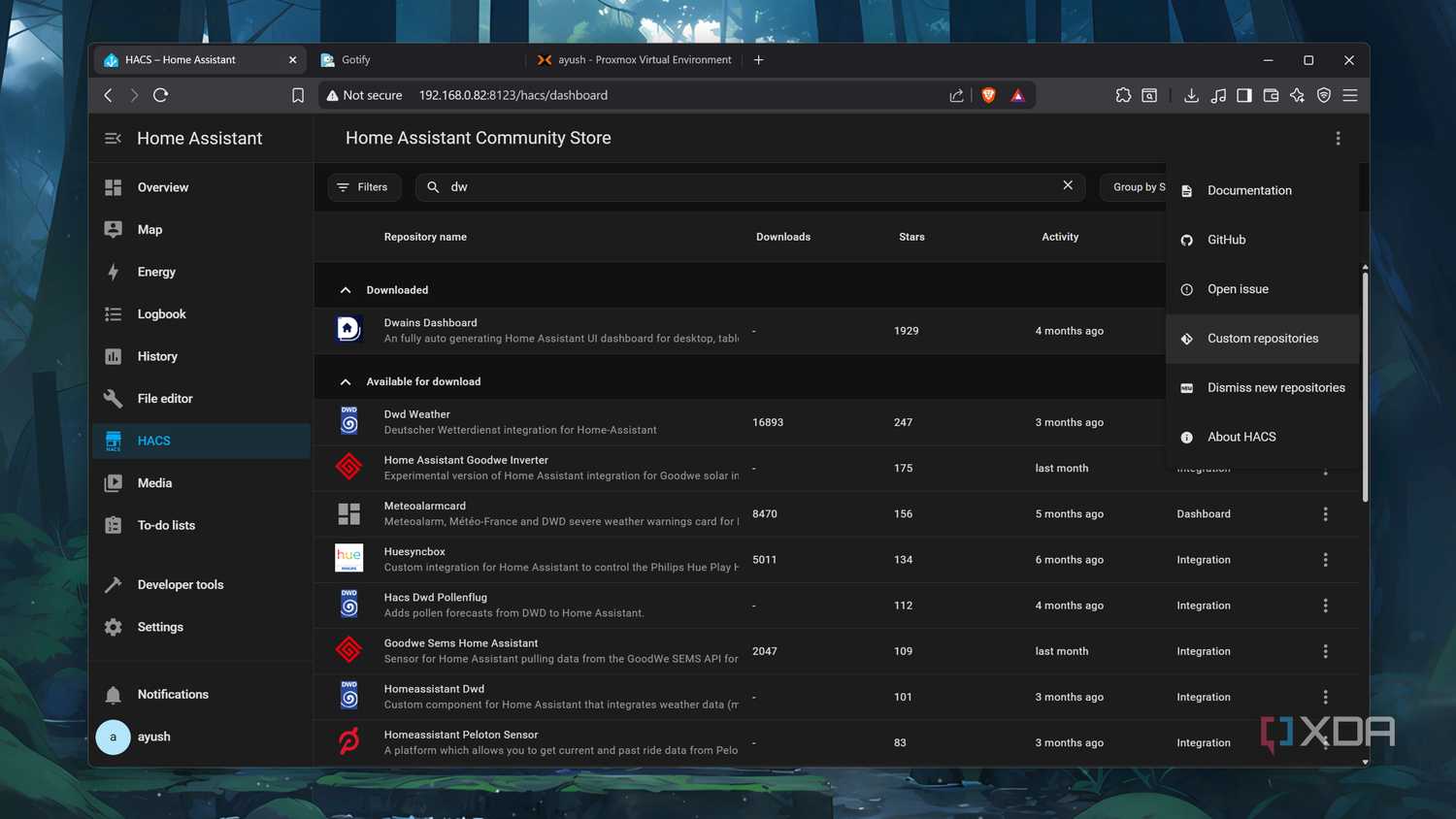Open row menu for Meteoalarmcard
This screenshot has width=1456, height=819.
[x=1325, y=514]
